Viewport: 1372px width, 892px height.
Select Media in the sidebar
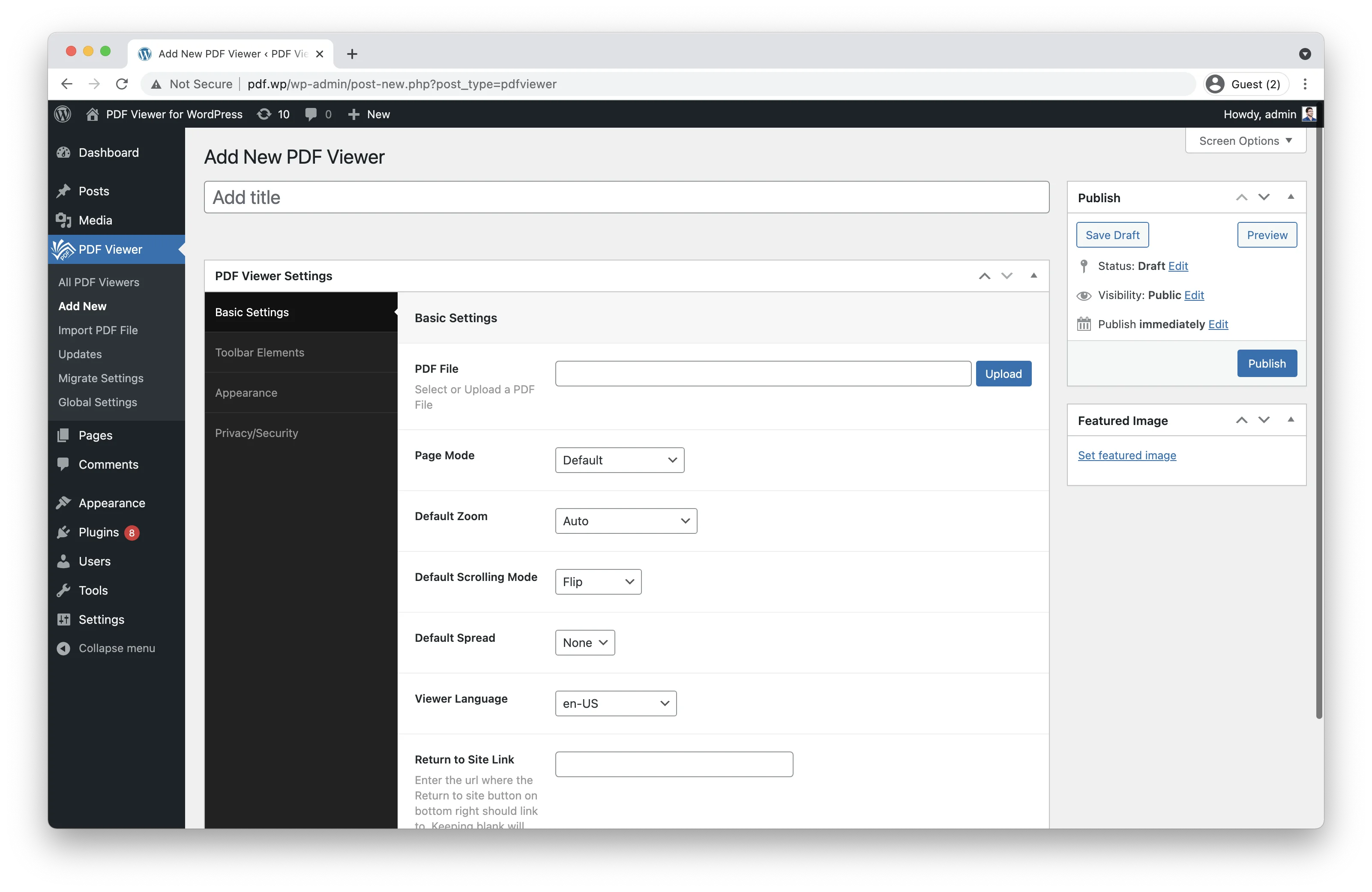[96, 219]
